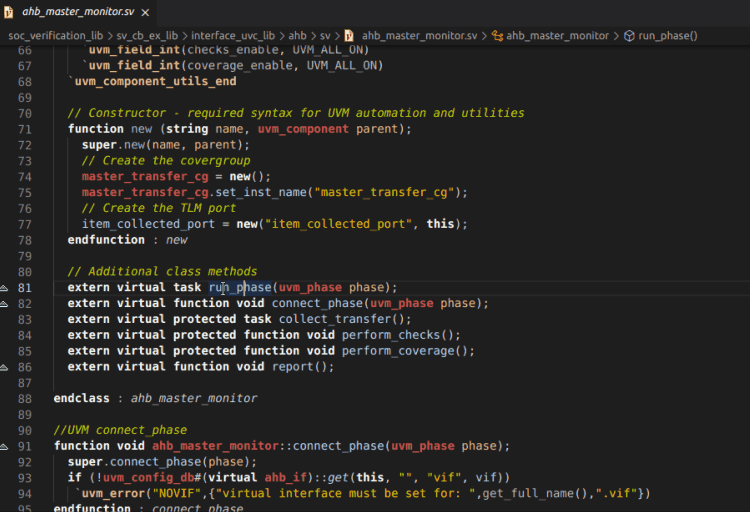Click connect_phase identifier on line 82
Image resolution: width=750 pixels, height=512 pixels.
click(x=317, y=303)
